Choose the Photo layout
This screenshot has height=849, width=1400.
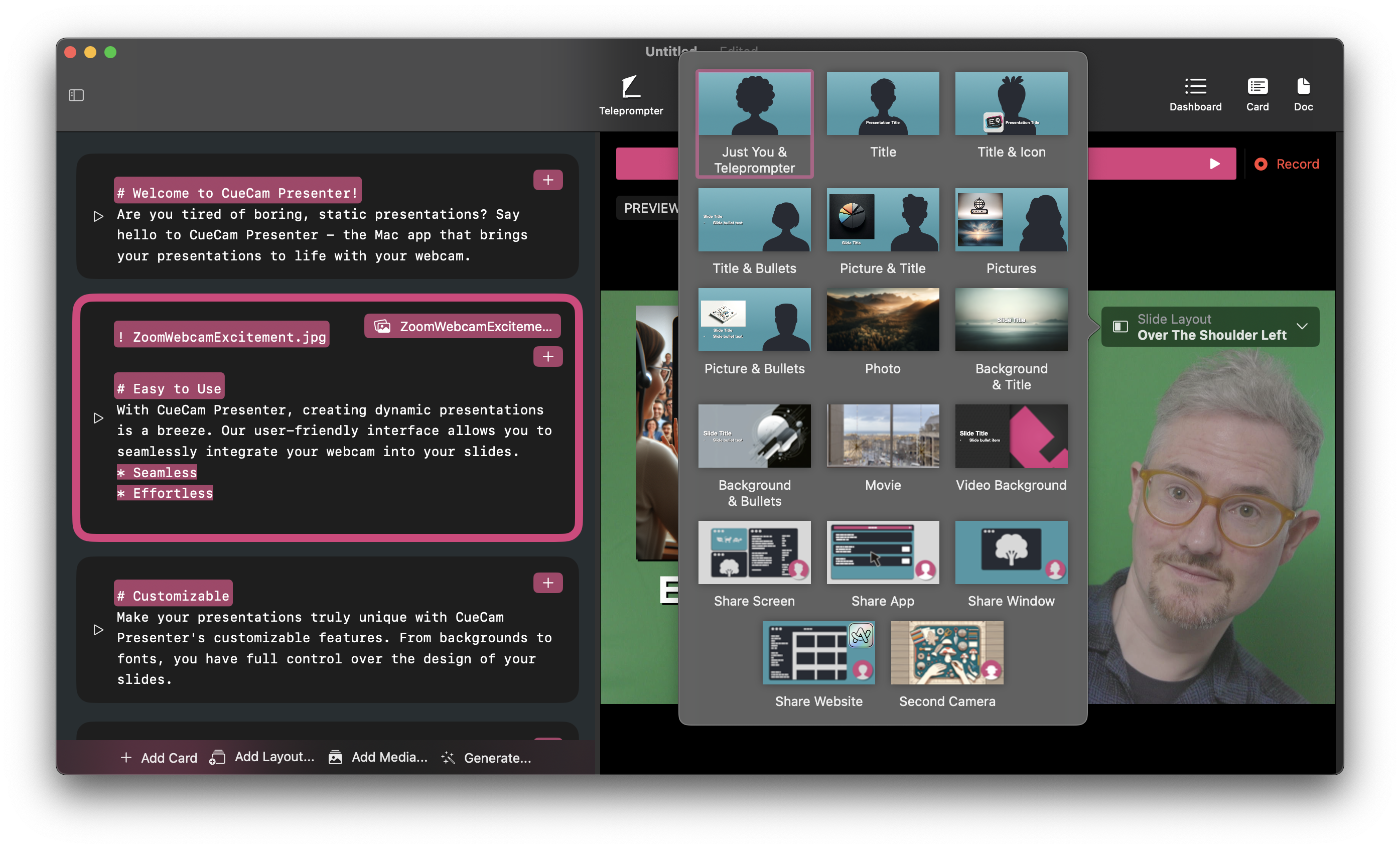point(882,332)
